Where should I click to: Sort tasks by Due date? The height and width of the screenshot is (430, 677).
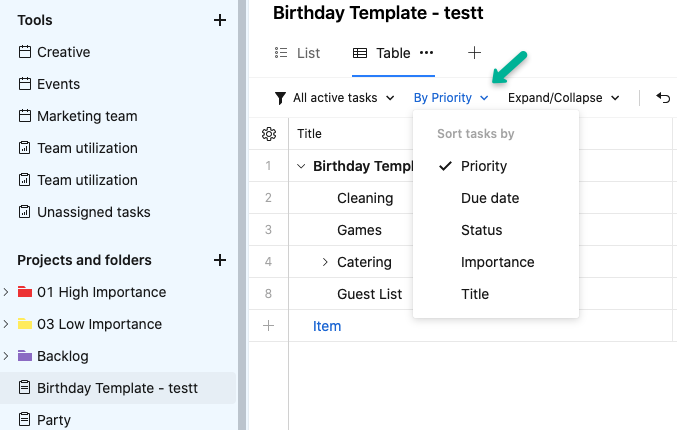click(x=490, y=198)
